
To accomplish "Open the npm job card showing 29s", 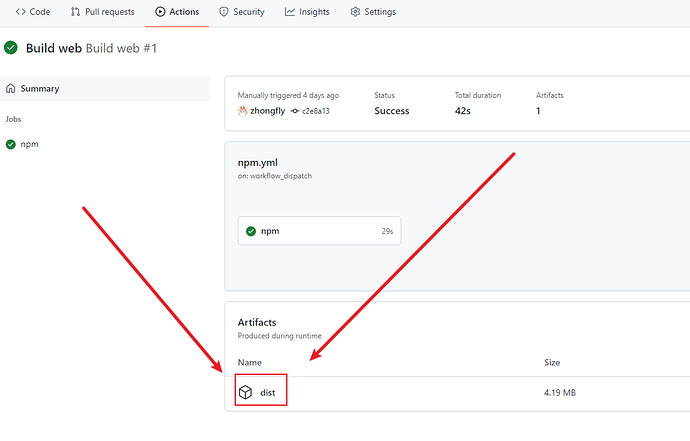I will pyautogui.click(x=319, y=231).
